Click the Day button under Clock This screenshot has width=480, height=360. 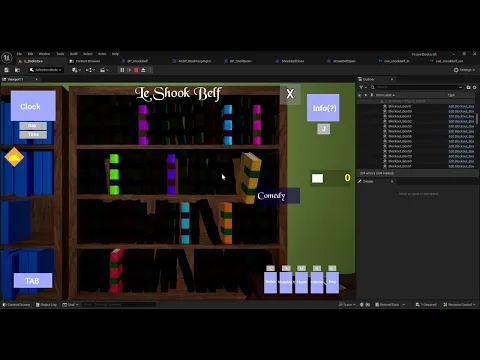33,126
